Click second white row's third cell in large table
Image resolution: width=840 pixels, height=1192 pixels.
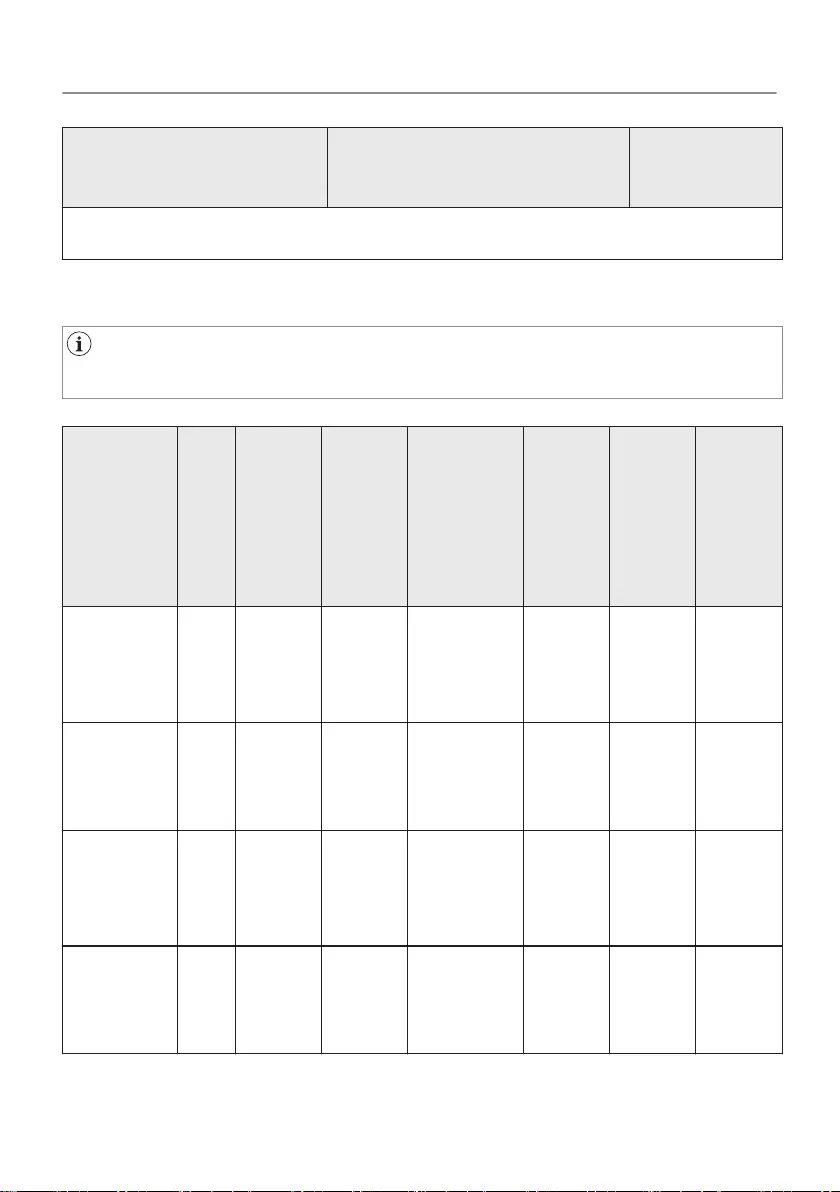pos(278,775)
